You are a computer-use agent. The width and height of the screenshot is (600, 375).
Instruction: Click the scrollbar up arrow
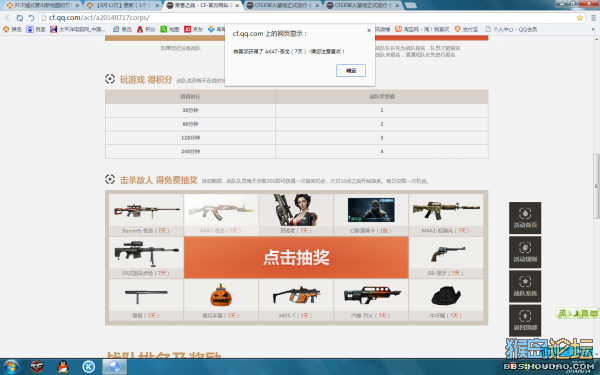(596, 39)
